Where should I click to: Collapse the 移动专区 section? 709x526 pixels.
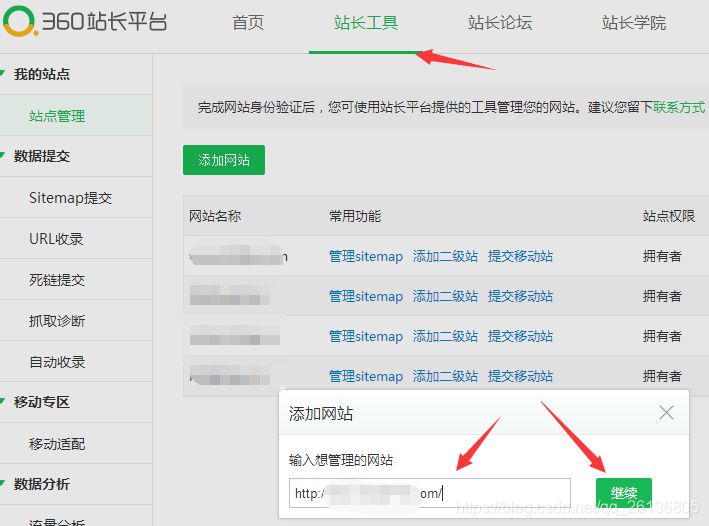point(42,402)
